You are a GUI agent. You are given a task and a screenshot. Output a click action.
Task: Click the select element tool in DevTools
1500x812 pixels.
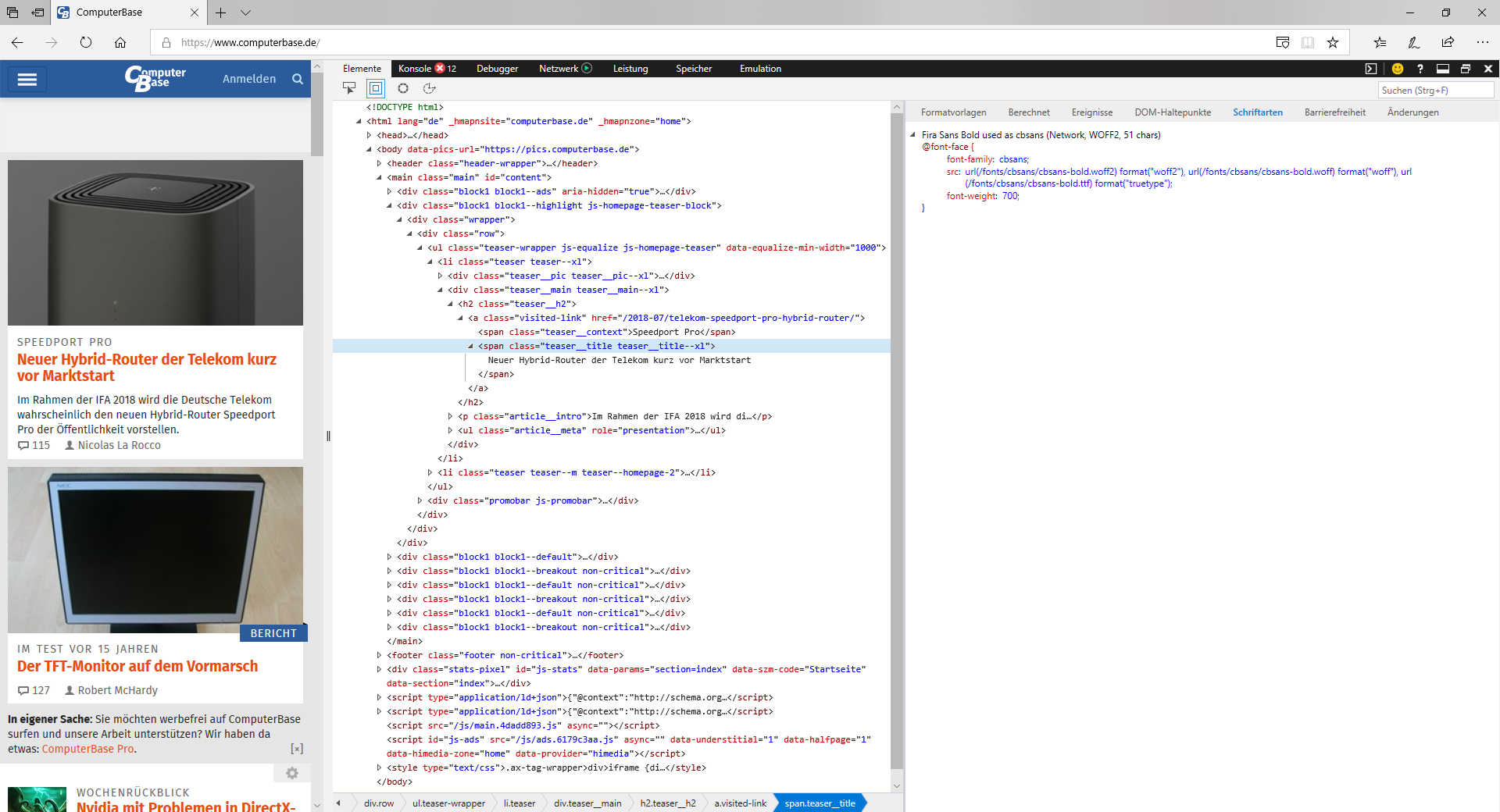[x=349, y=88]
